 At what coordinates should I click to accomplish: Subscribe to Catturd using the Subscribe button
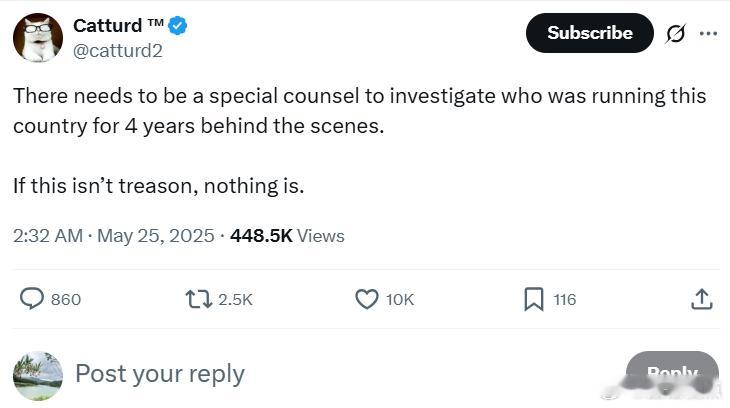click(590, 33)
